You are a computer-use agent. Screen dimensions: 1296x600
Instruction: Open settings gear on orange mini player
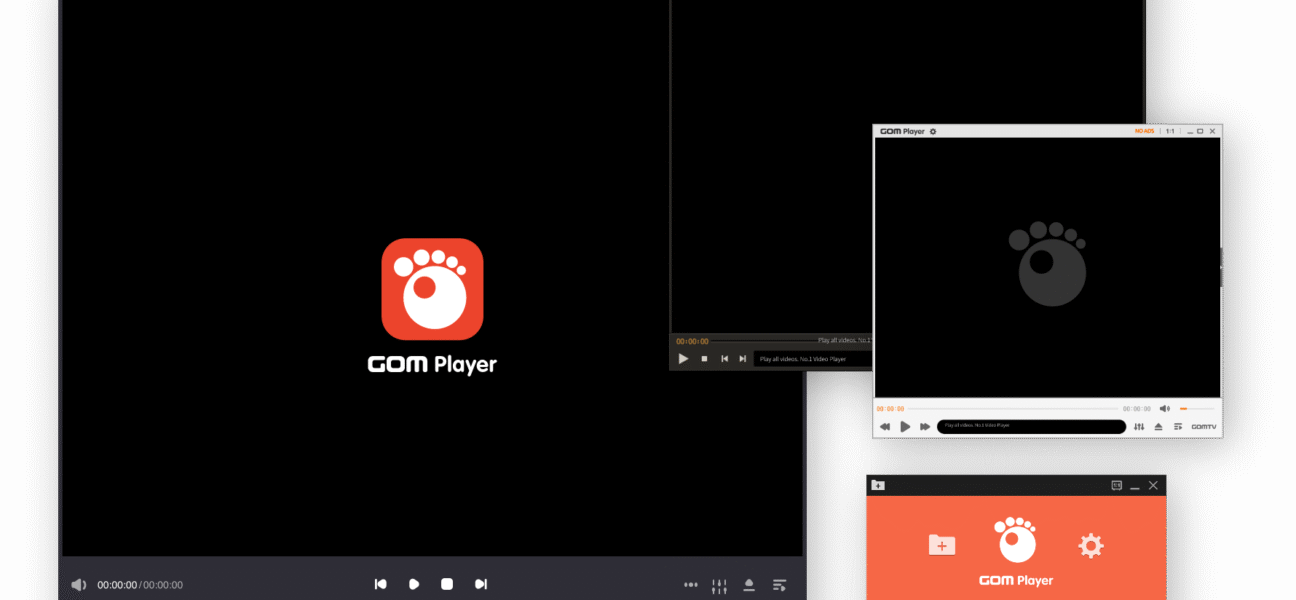pyautogui.click(x=1090, y=545)
